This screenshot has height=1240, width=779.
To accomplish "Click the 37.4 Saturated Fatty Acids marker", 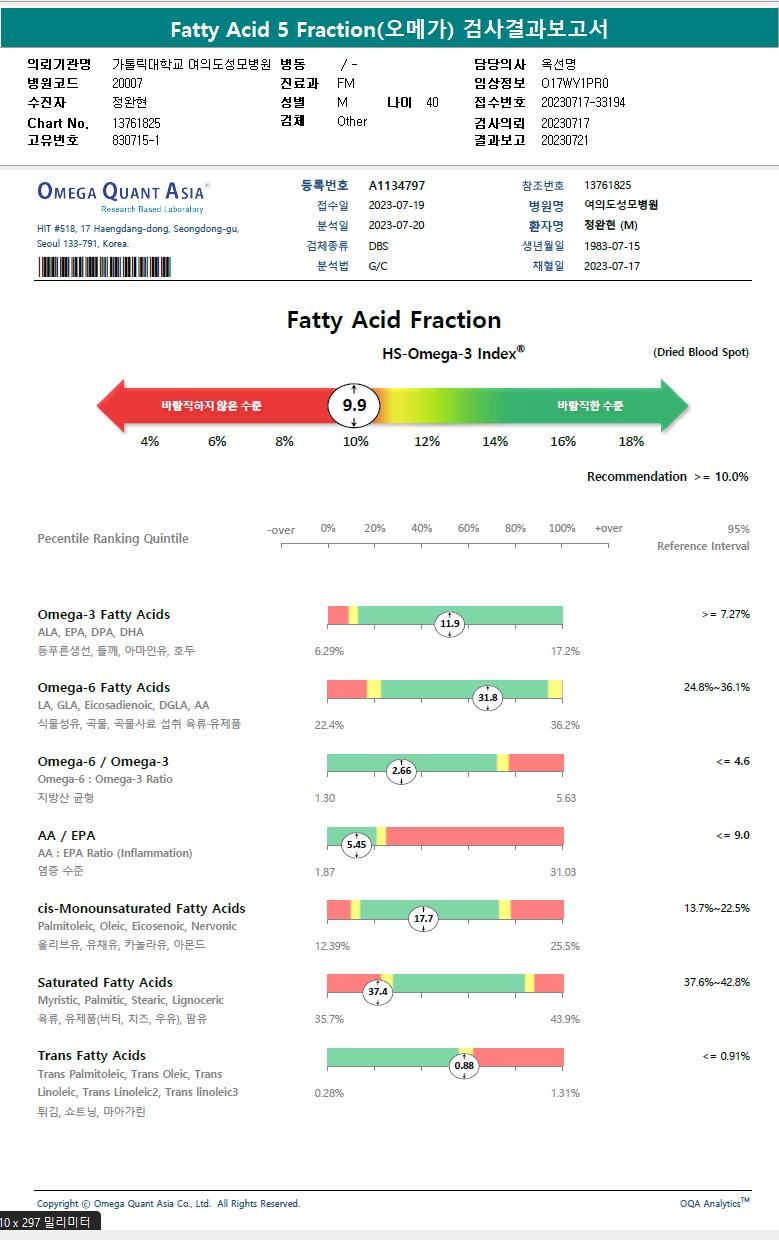I will click(378, 992).
